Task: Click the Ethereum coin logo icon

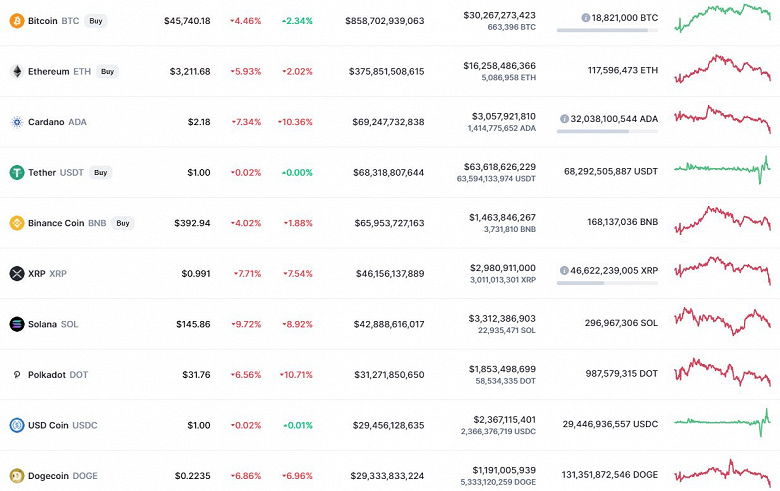Action: pos(16,72)
